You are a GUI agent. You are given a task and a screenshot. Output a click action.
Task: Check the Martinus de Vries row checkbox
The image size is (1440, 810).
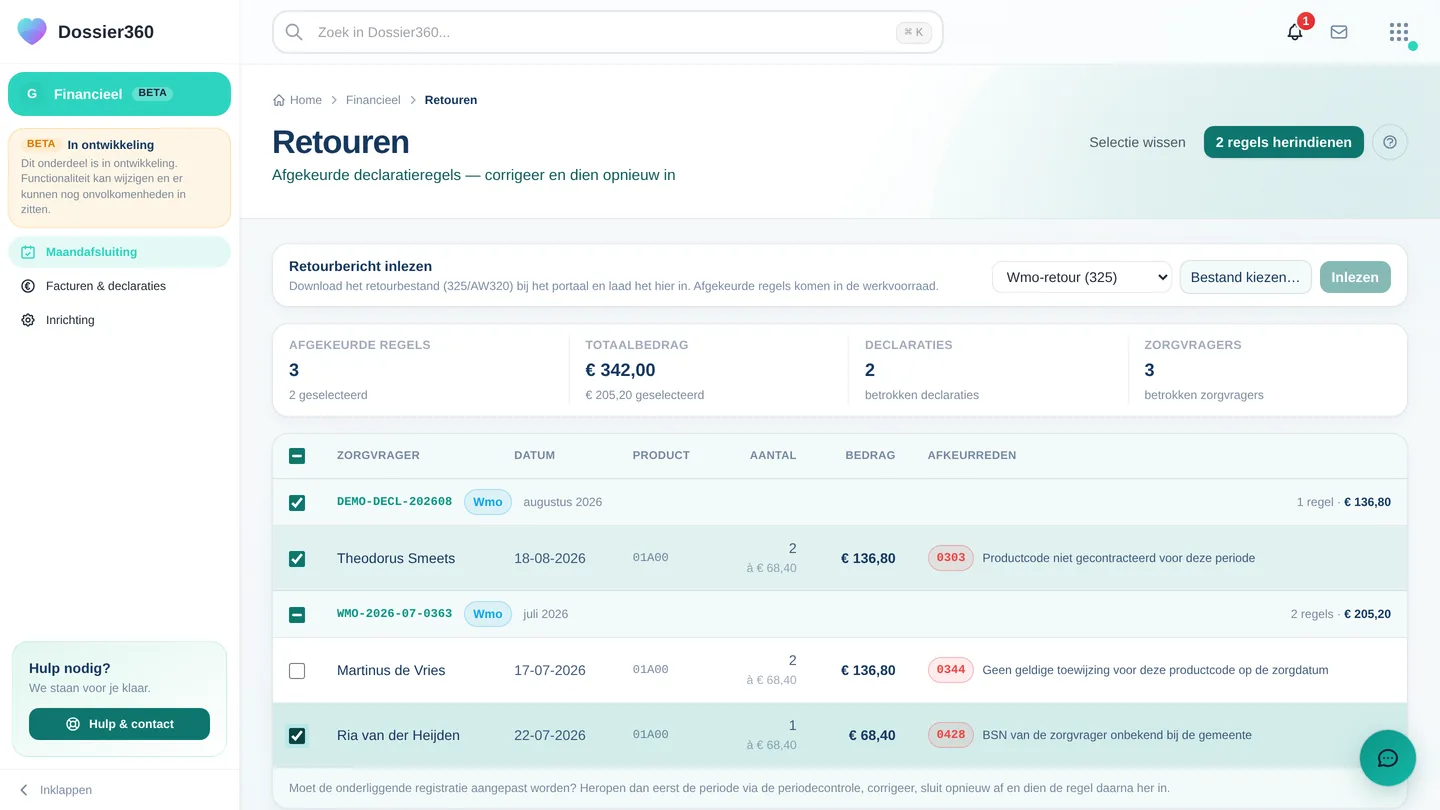297,671
